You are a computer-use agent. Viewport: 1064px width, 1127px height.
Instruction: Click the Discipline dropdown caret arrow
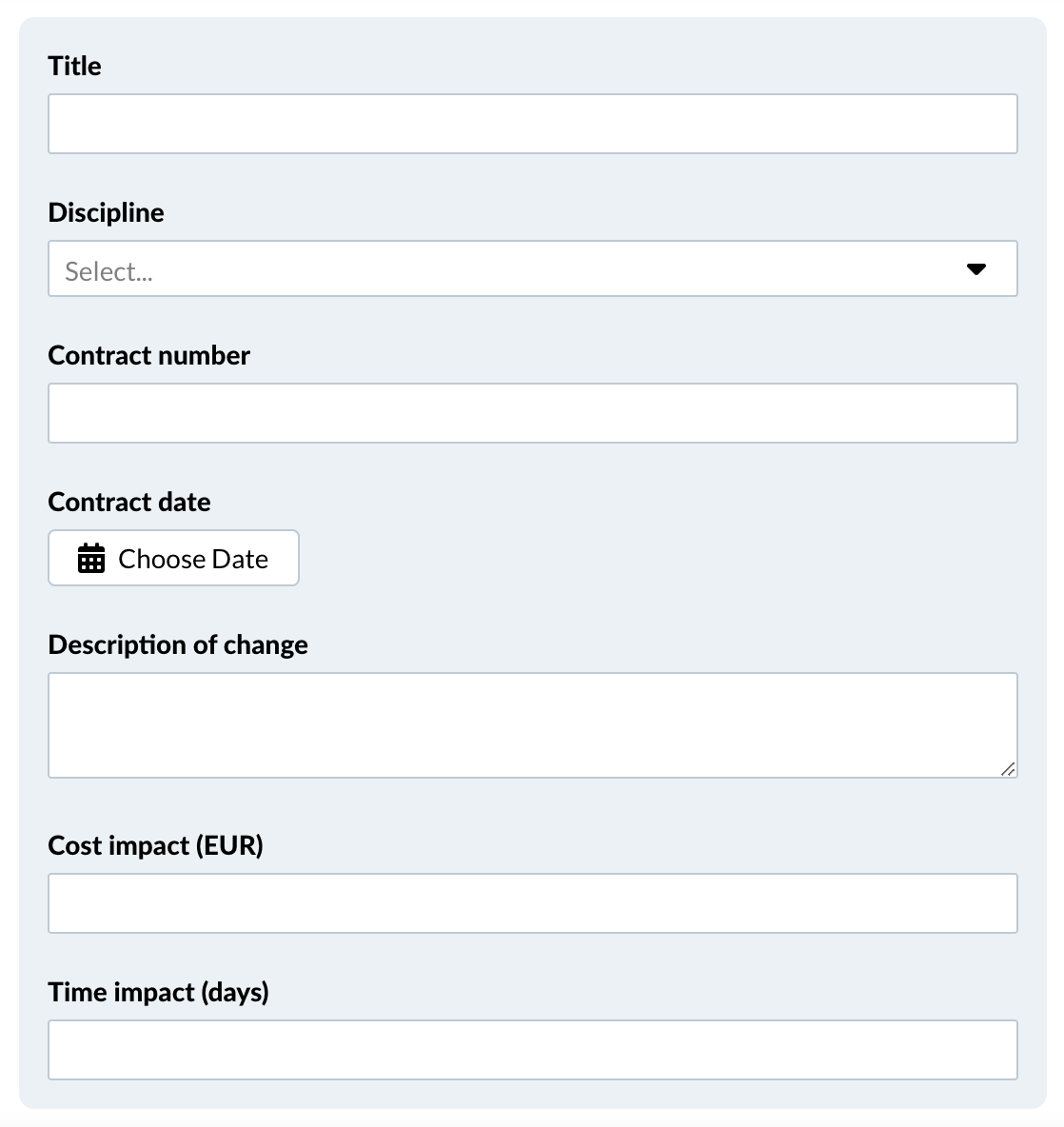pos(975,269)
